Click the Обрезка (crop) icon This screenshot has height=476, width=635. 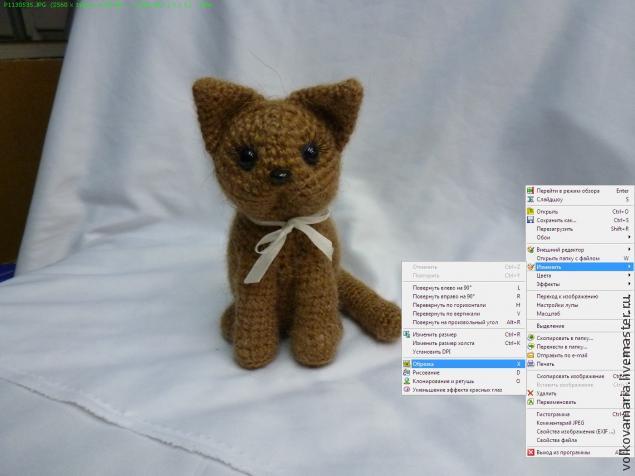(x=406, y=363)
